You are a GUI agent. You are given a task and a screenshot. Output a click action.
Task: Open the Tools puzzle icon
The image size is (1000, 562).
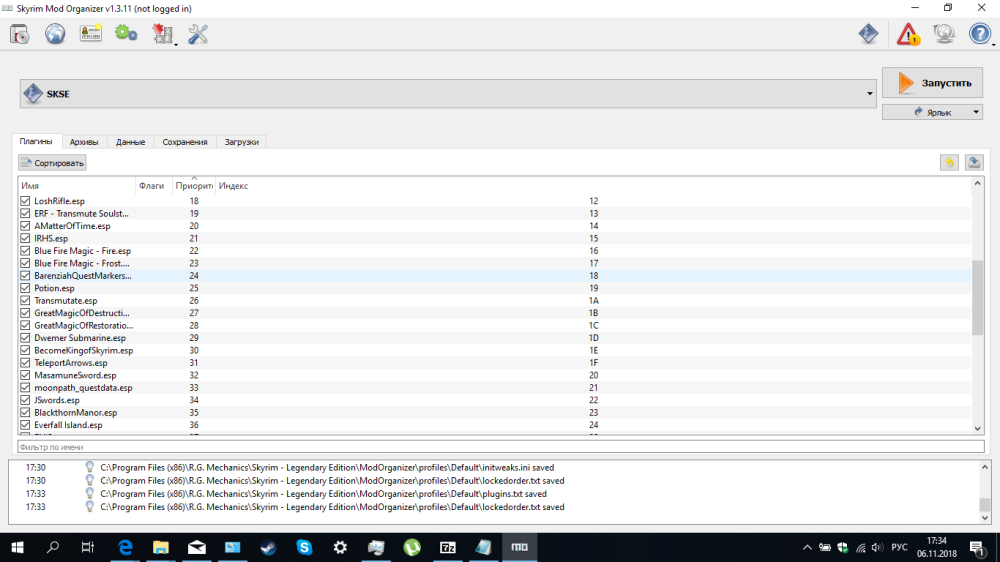162,34
